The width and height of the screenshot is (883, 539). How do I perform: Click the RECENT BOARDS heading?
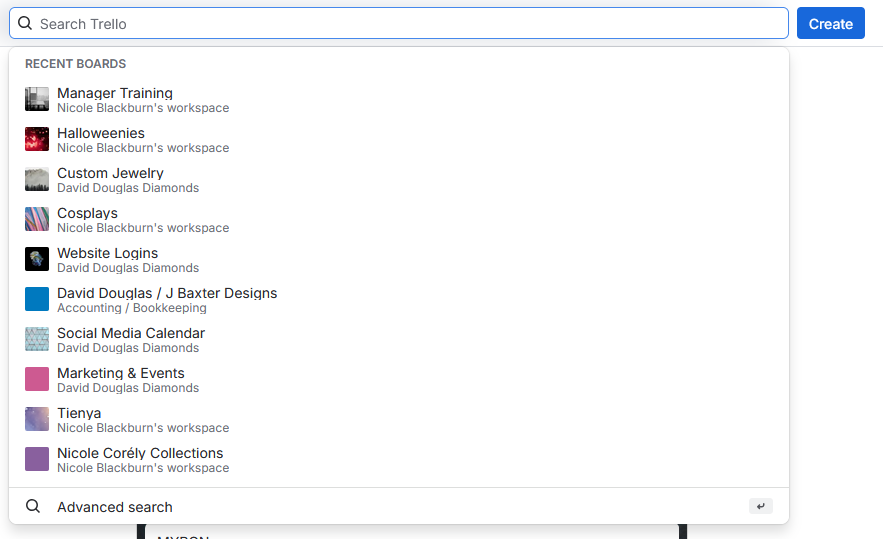[x=75, y=64]
